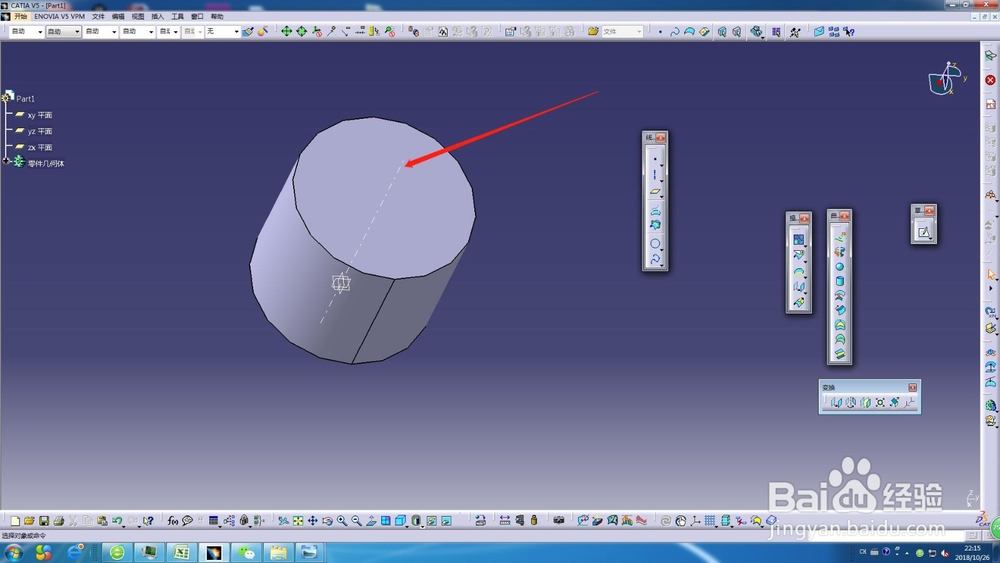Open the 文件 combo box
This screenshot has height=563, width=1000.
(622, 31)
